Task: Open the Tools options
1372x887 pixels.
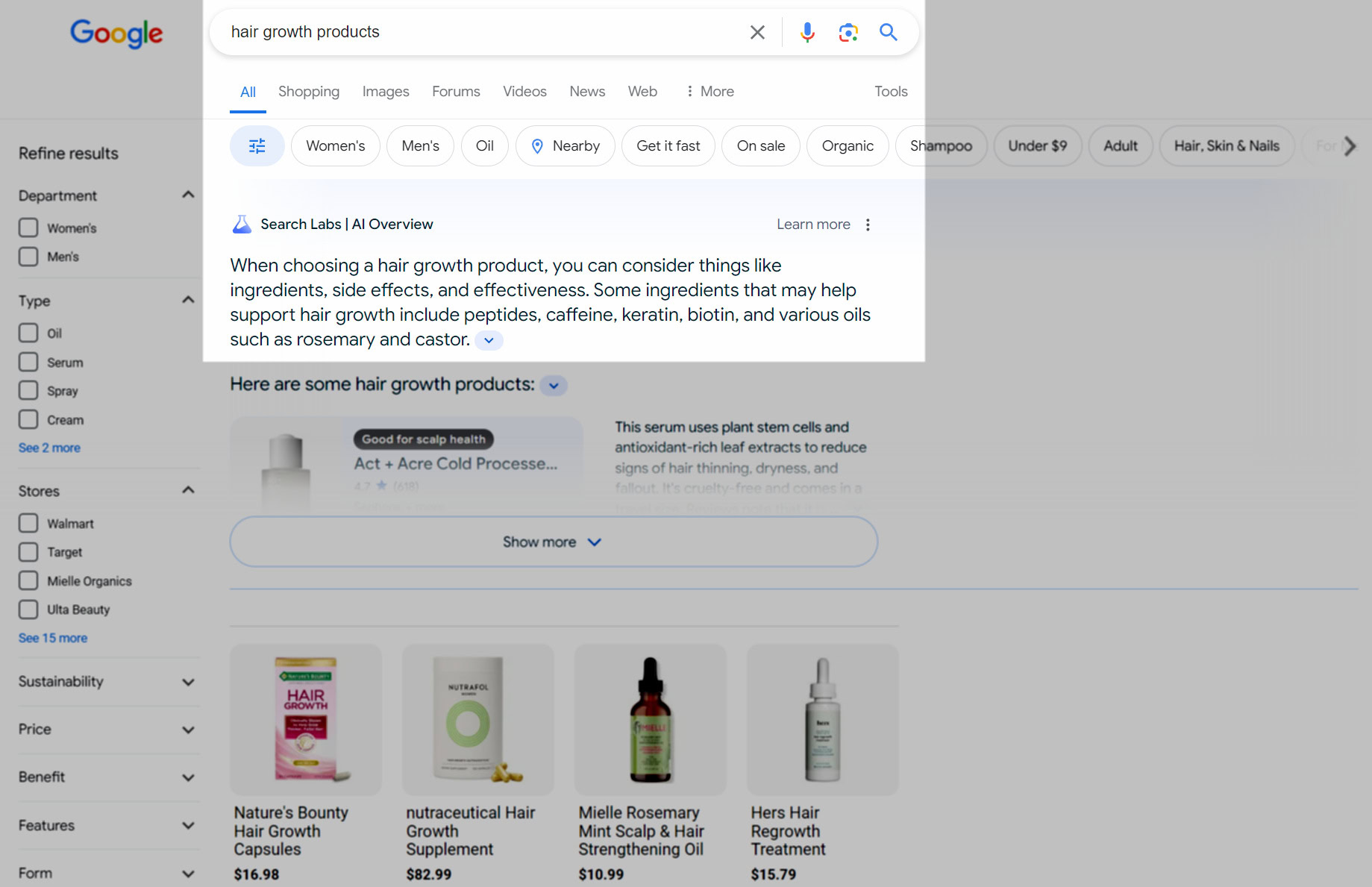Action: pyautogui.click(x=891, y=92)
